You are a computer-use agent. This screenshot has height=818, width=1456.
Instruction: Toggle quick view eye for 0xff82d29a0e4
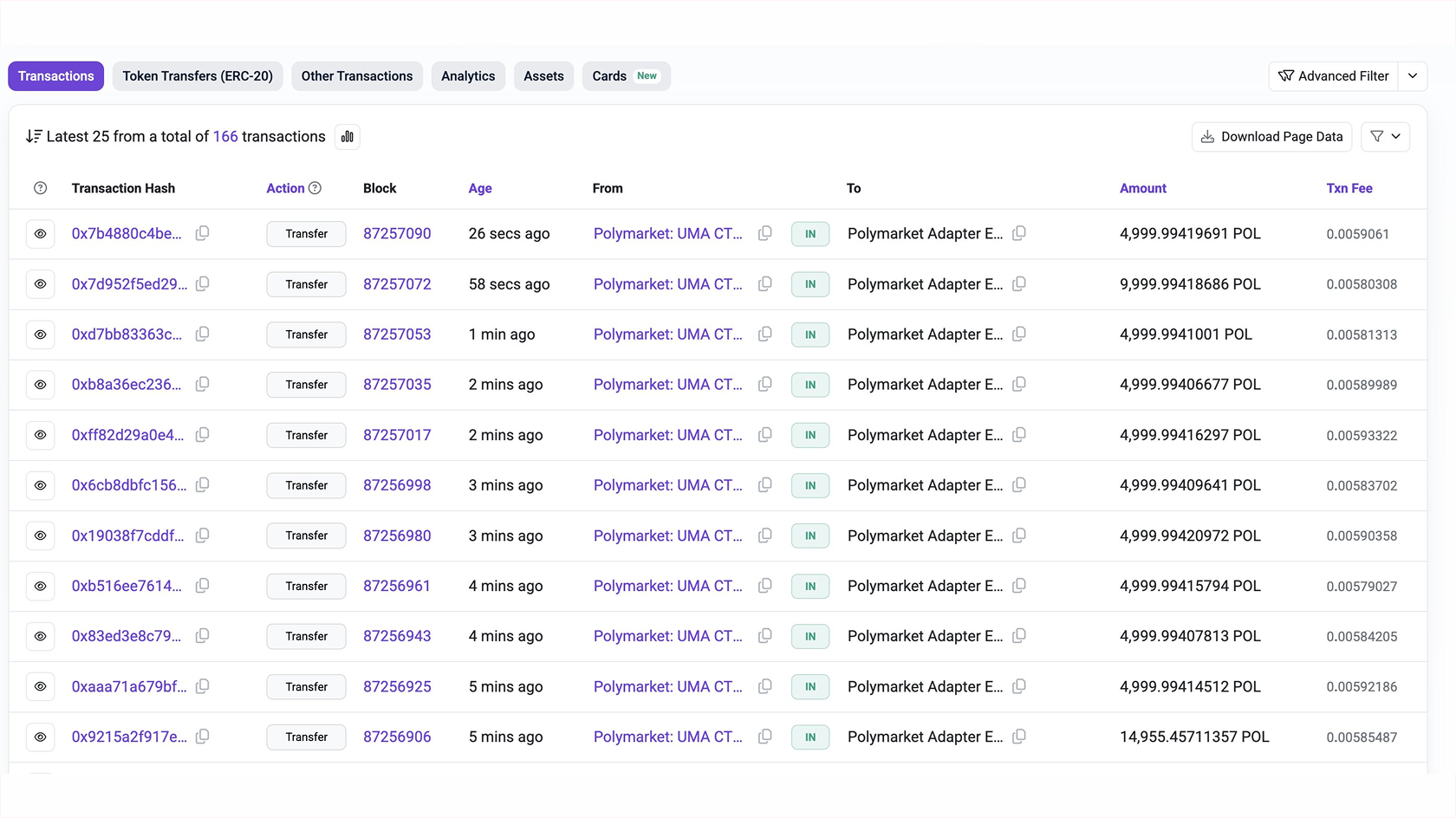tap(40, 435)
